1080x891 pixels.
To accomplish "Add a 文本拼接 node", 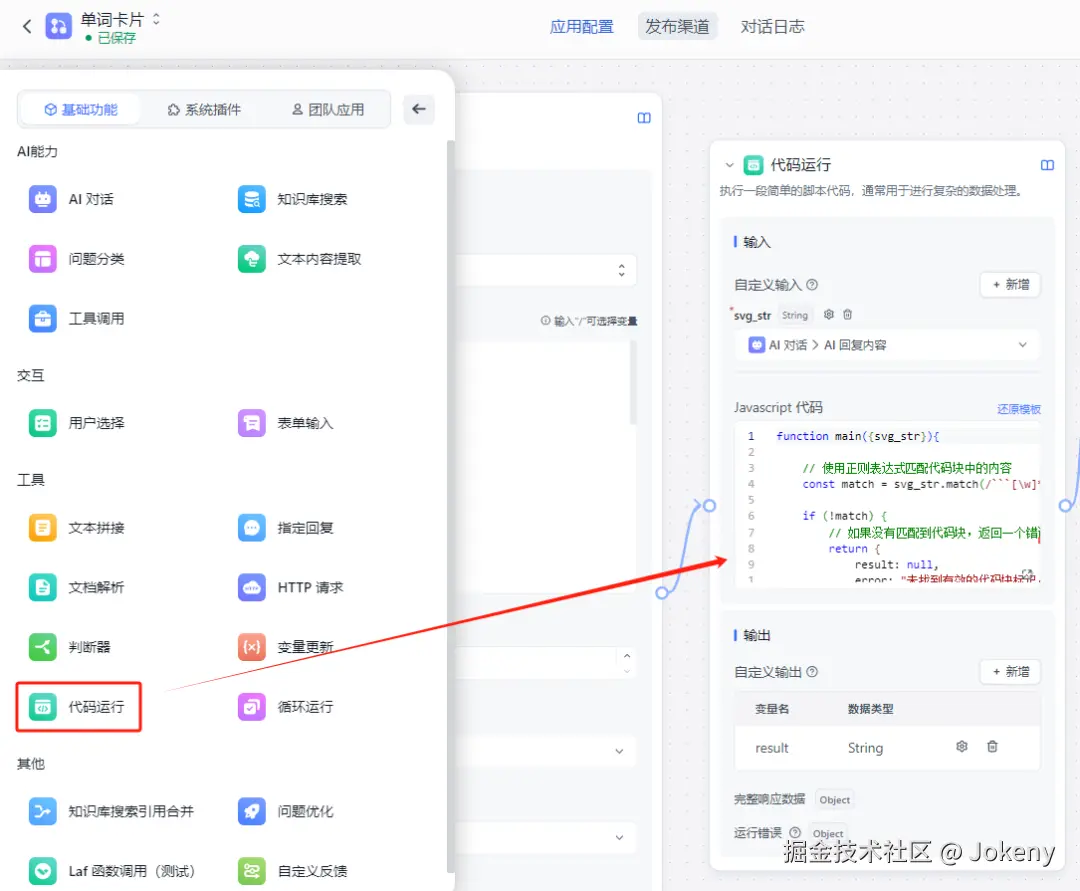I will (77, 528).
